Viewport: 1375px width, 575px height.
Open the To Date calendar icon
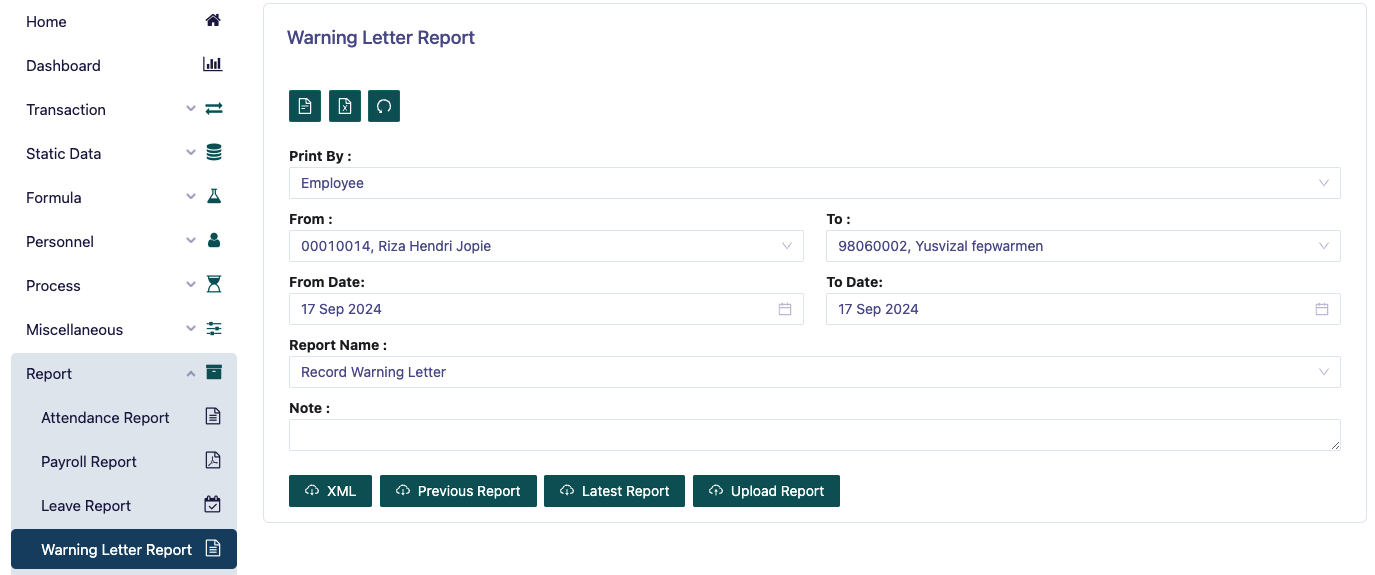coord(1322,309)
